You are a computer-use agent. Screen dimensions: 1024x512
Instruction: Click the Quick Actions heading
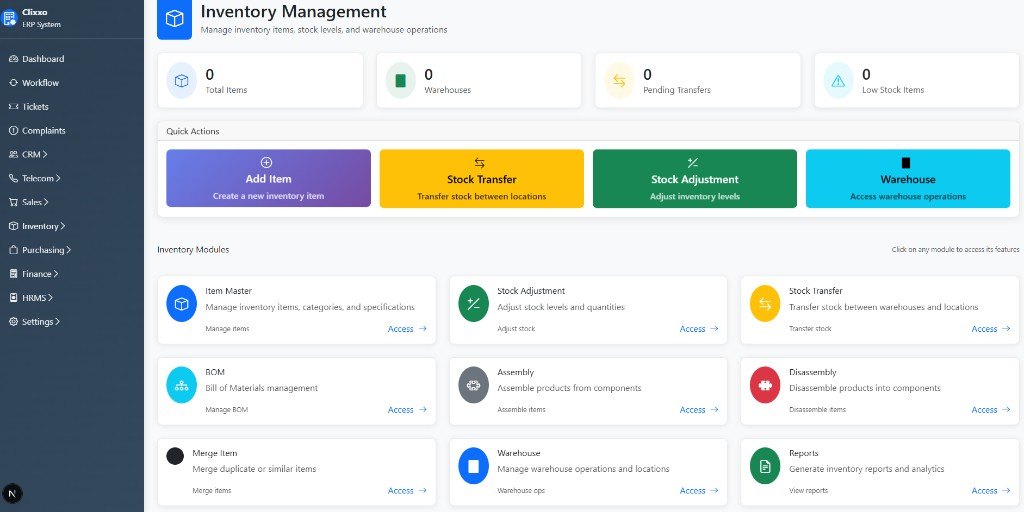click(193, 131)
